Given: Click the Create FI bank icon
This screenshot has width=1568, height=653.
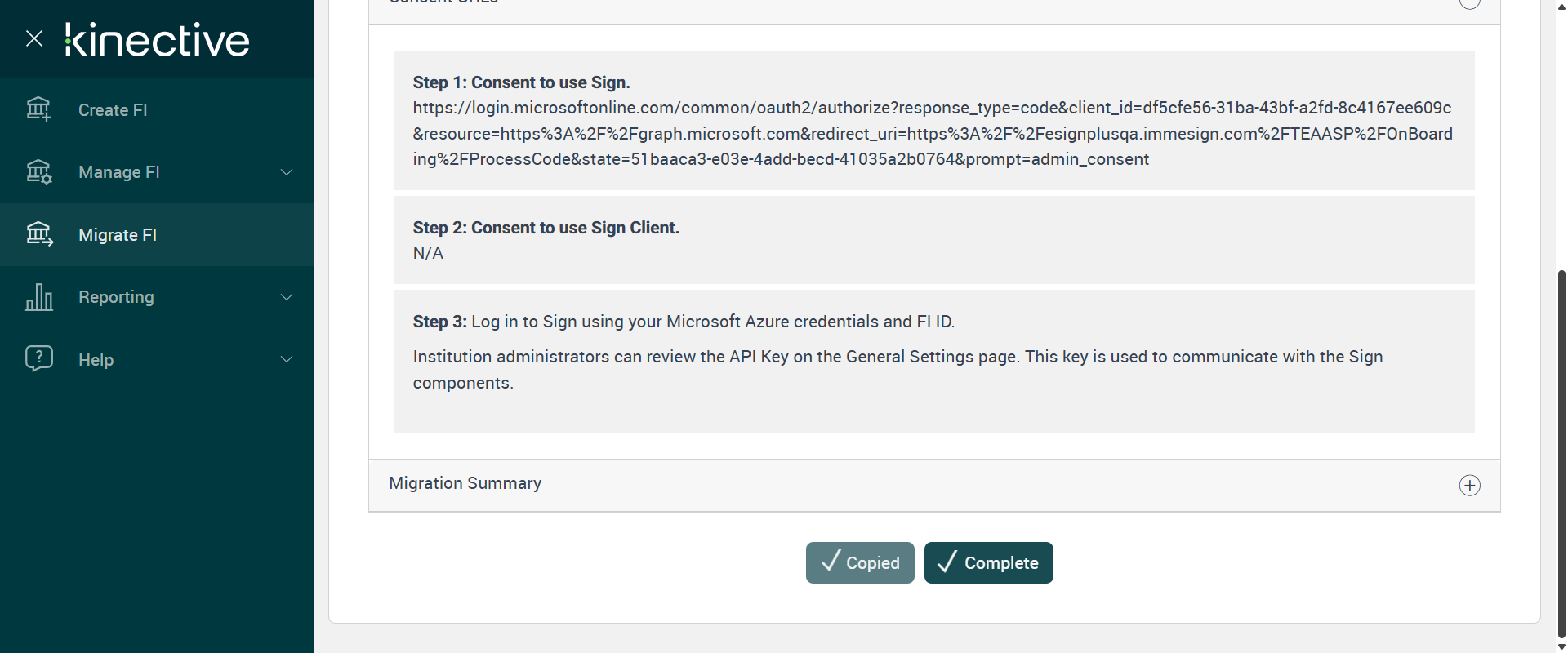Looking at the screenshot, I should click(x=38, y=109).
